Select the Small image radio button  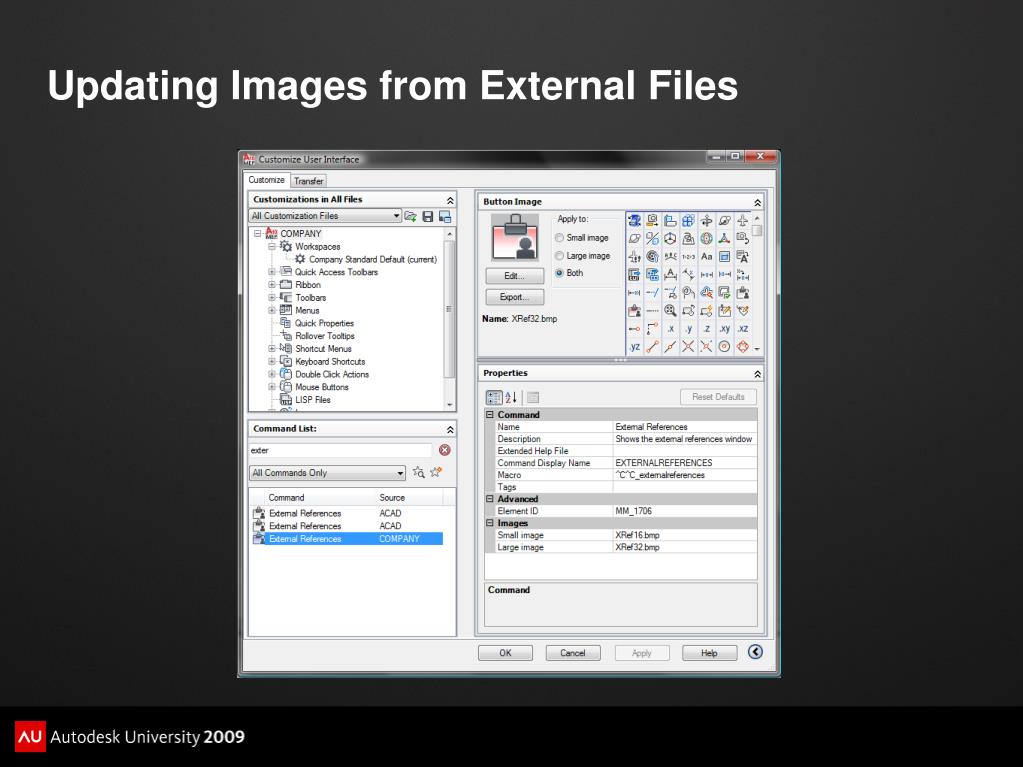pos(560,238)
